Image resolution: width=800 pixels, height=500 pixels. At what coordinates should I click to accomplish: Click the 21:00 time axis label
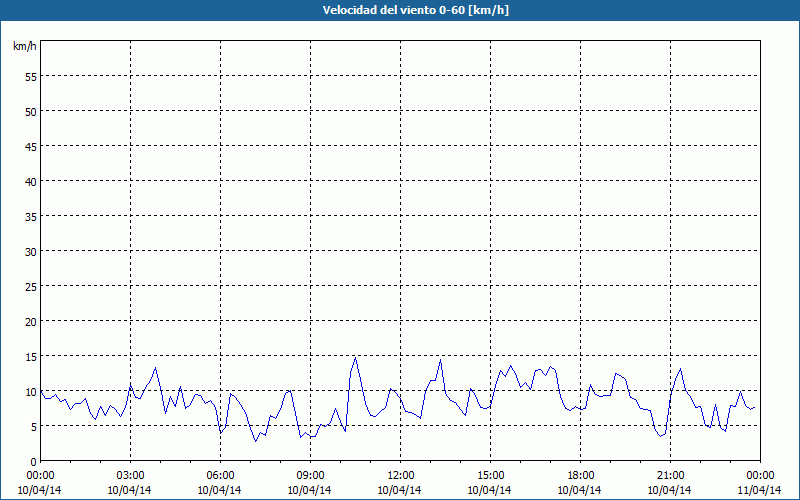click(670, 476)
